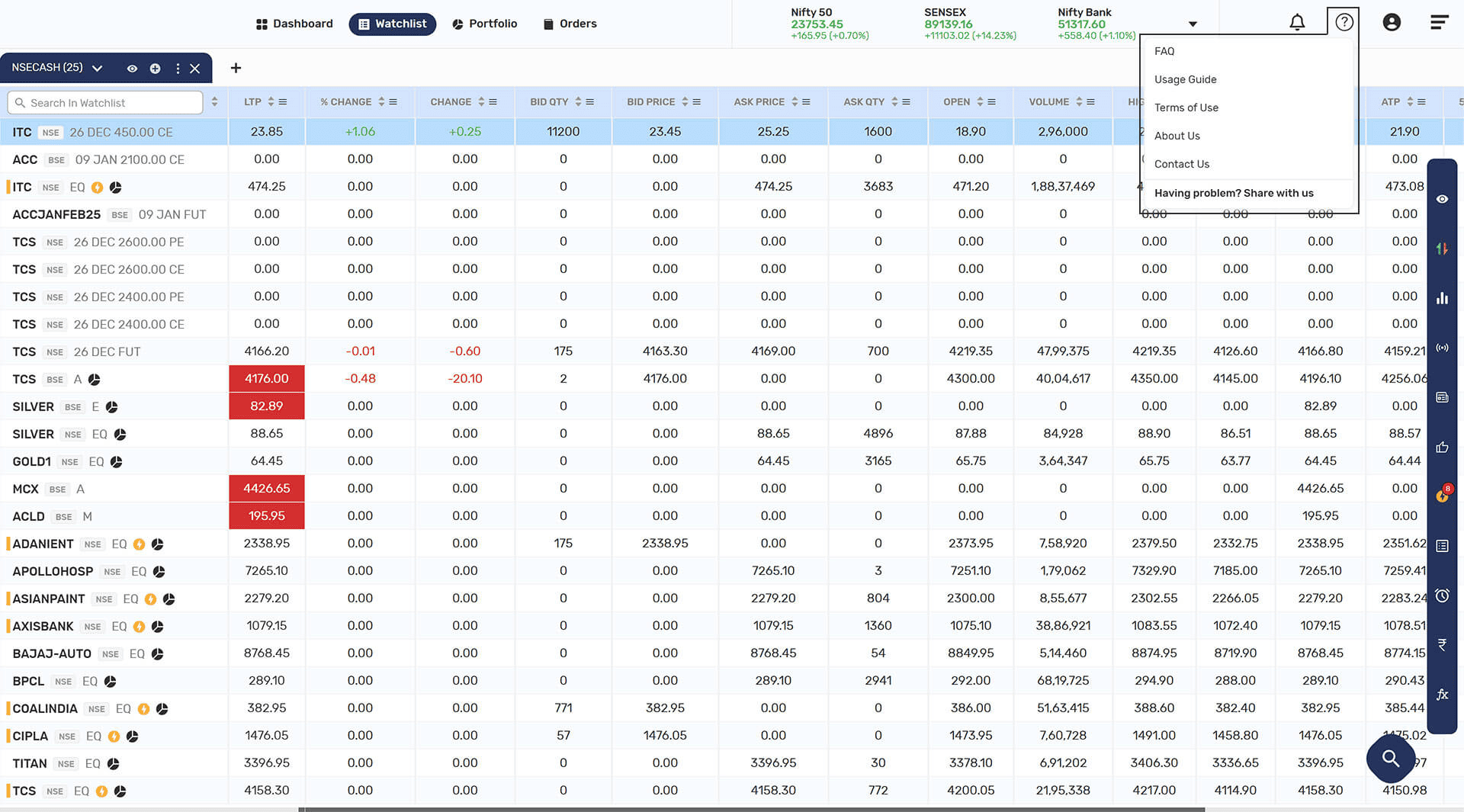Toggle eye icon atop right side panel
Screen dimensions: 1464x812
point(1442,199)
